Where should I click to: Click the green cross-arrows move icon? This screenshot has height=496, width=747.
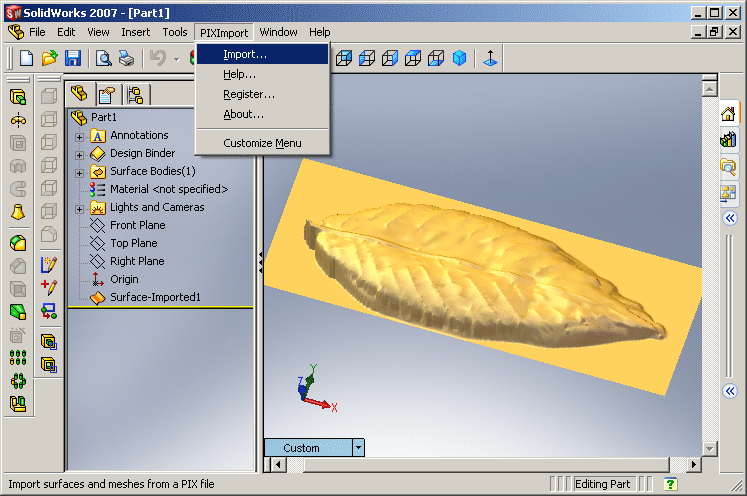(18, 381)
